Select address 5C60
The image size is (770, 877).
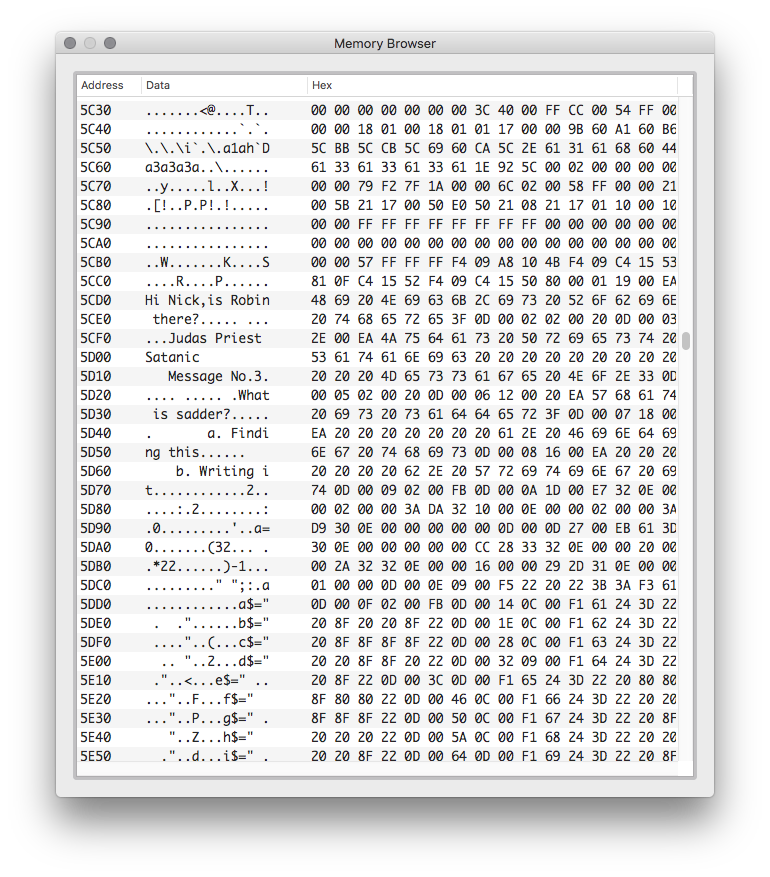(96, 167)
